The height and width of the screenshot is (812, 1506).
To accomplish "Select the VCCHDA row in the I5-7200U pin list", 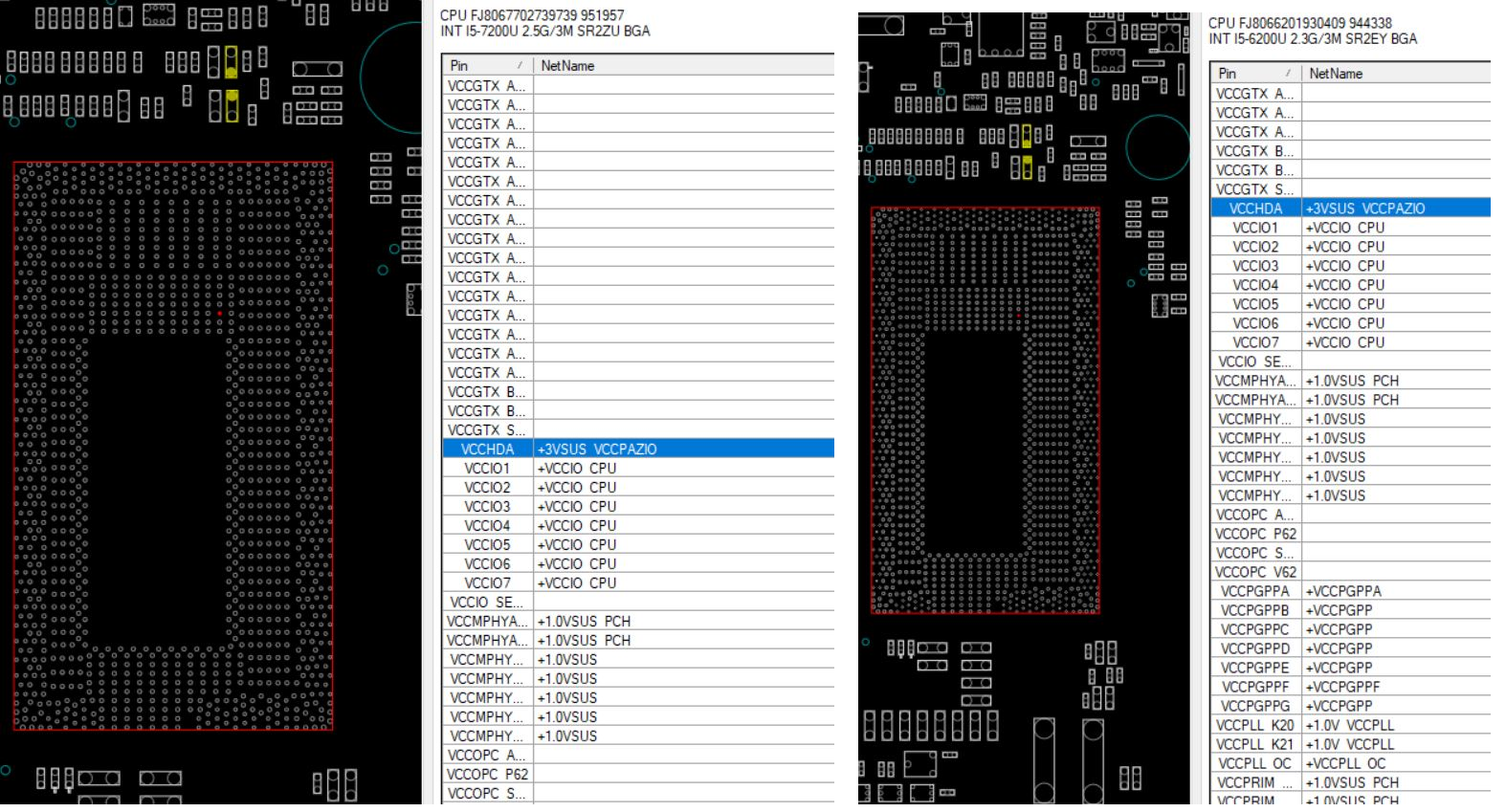I will tap(487, 449).
